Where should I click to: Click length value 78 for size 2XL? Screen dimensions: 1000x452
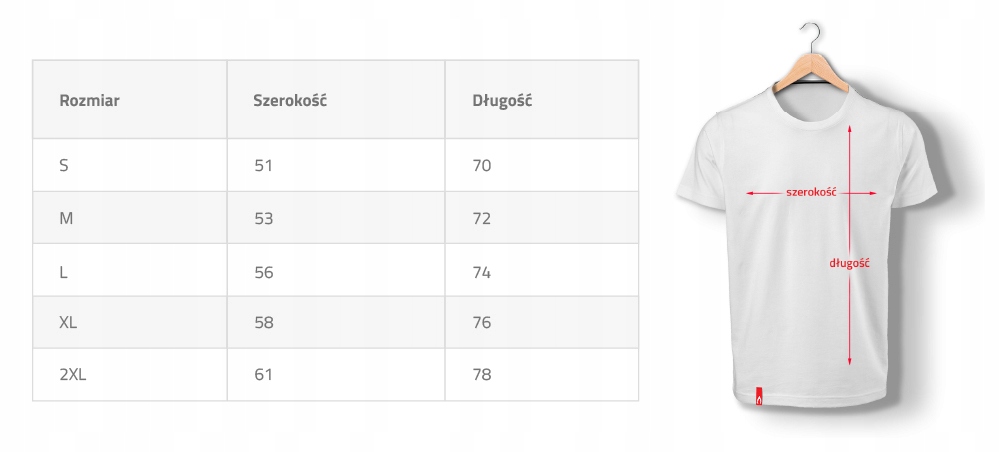click(x=482, y=375)
